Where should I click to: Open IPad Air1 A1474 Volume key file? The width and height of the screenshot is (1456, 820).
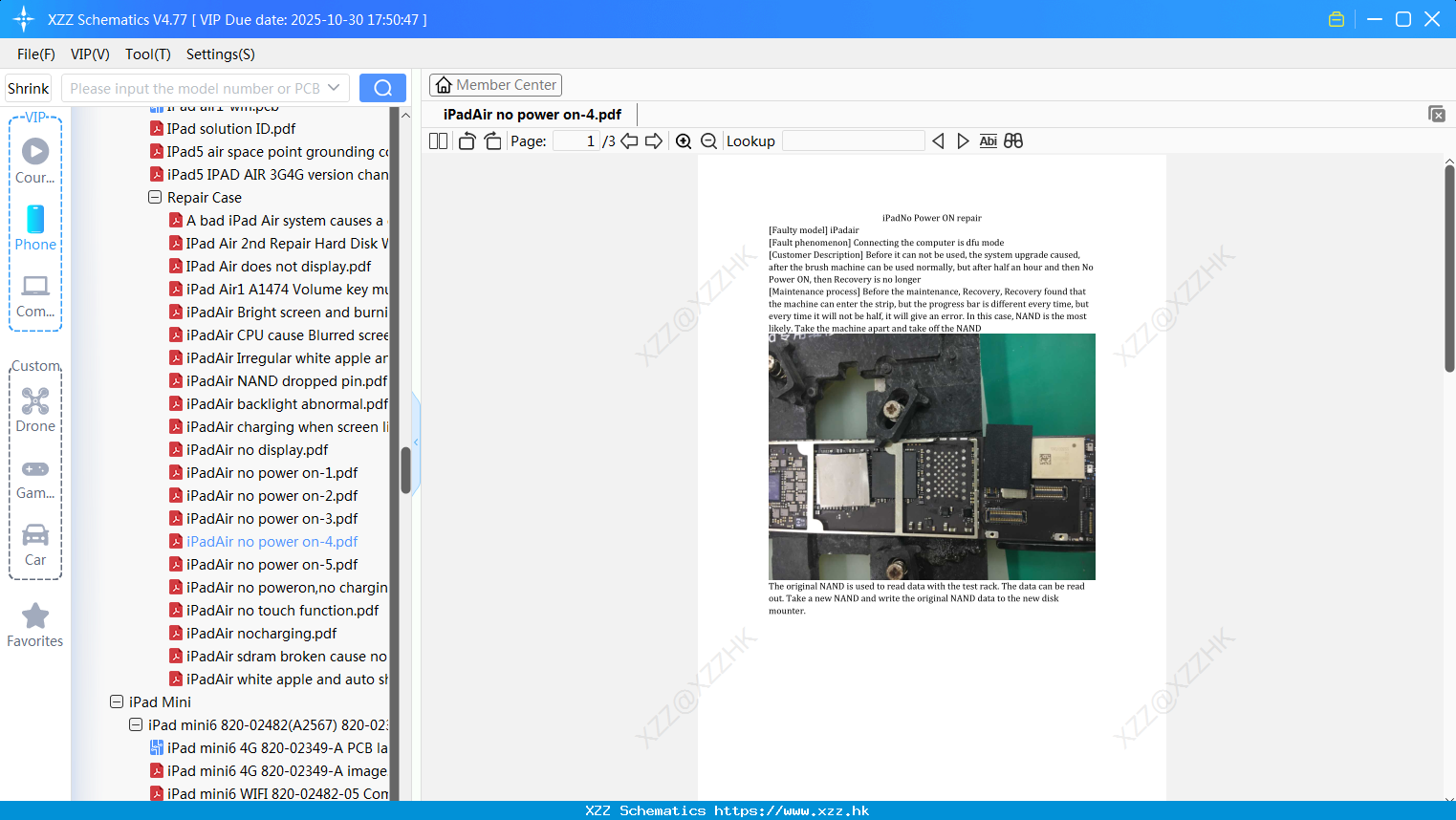pos(278,290)
